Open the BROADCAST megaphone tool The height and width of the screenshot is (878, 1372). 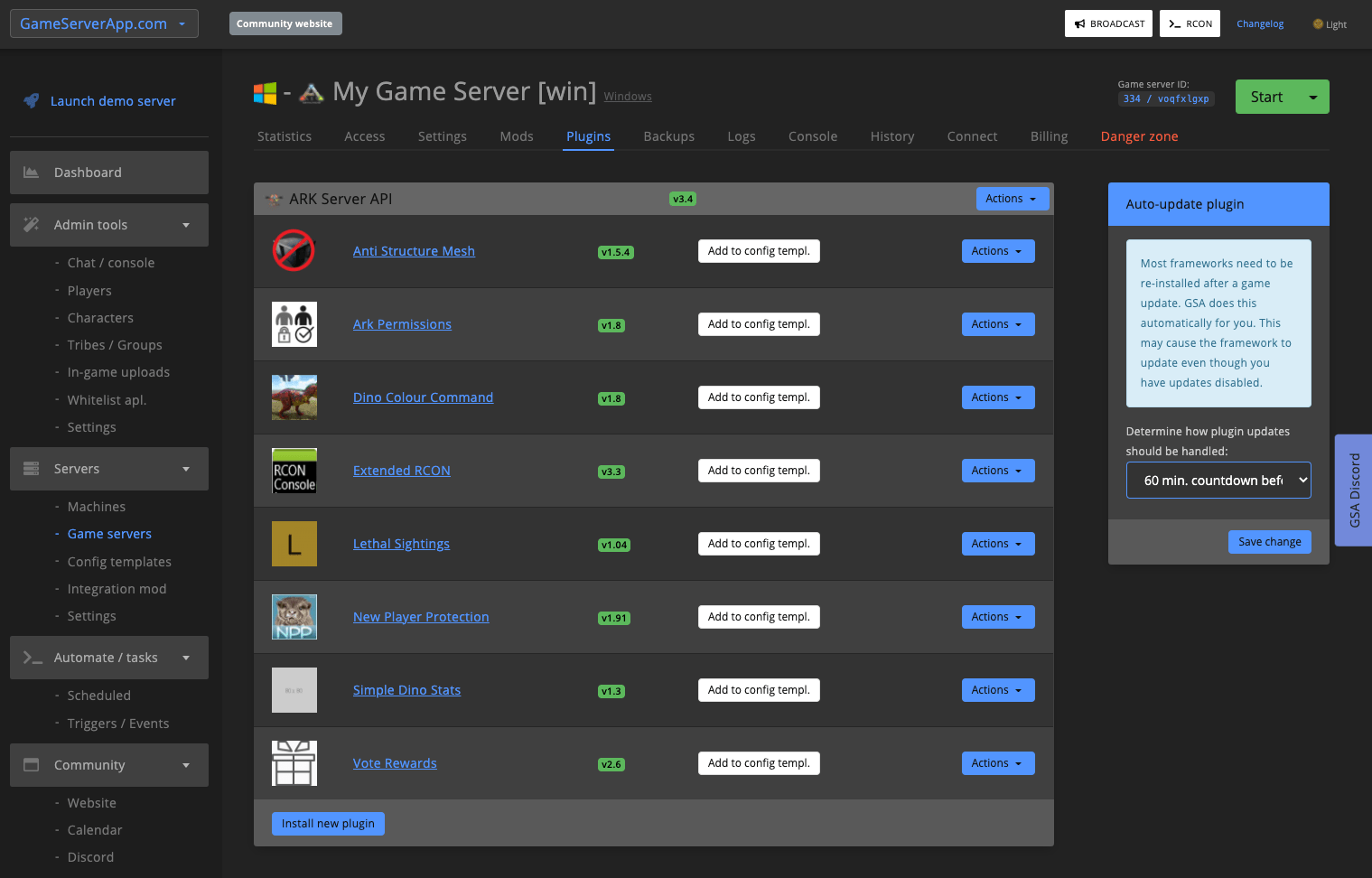coord(1108,23)
